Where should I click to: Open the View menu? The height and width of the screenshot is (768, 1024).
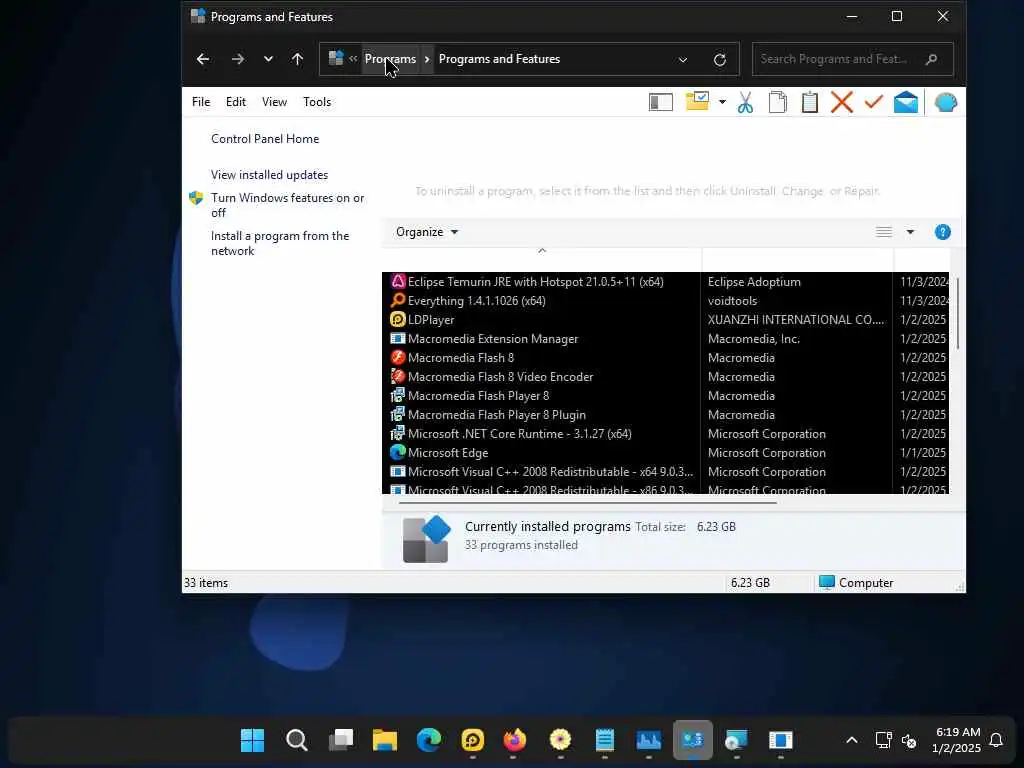coord(274,102)
